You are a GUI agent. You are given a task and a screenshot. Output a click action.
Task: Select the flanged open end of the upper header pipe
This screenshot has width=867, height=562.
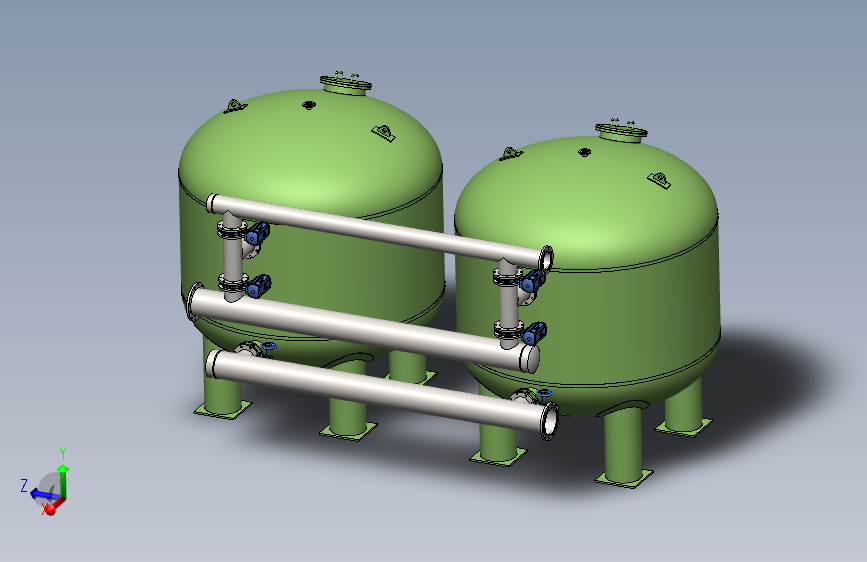546,258
